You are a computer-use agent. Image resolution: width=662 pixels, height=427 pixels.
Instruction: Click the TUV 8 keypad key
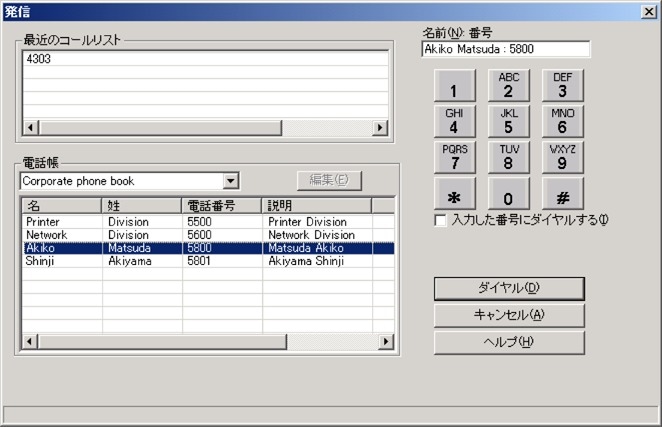(508, 157)
